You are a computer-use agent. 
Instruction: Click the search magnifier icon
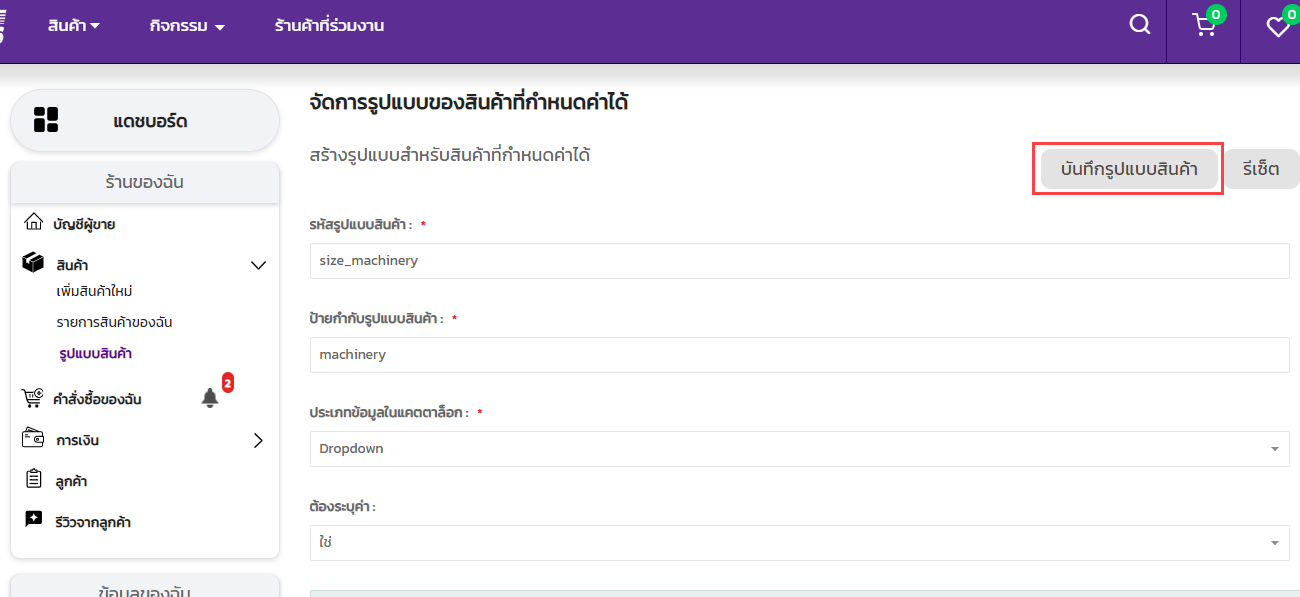(1139, 25)
